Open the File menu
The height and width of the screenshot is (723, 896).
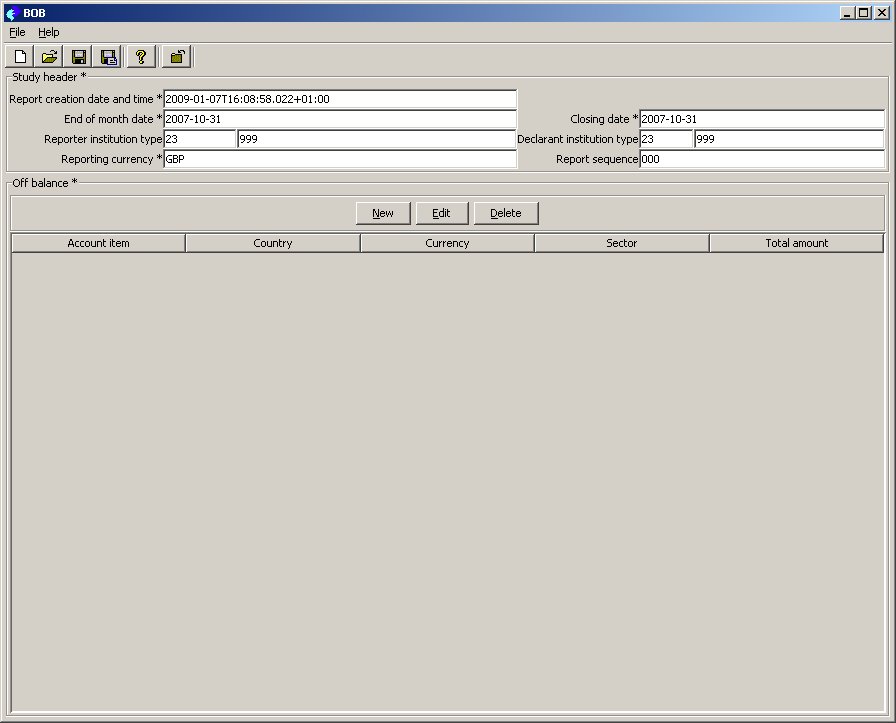pyautogui.click(x=17, y=32)
